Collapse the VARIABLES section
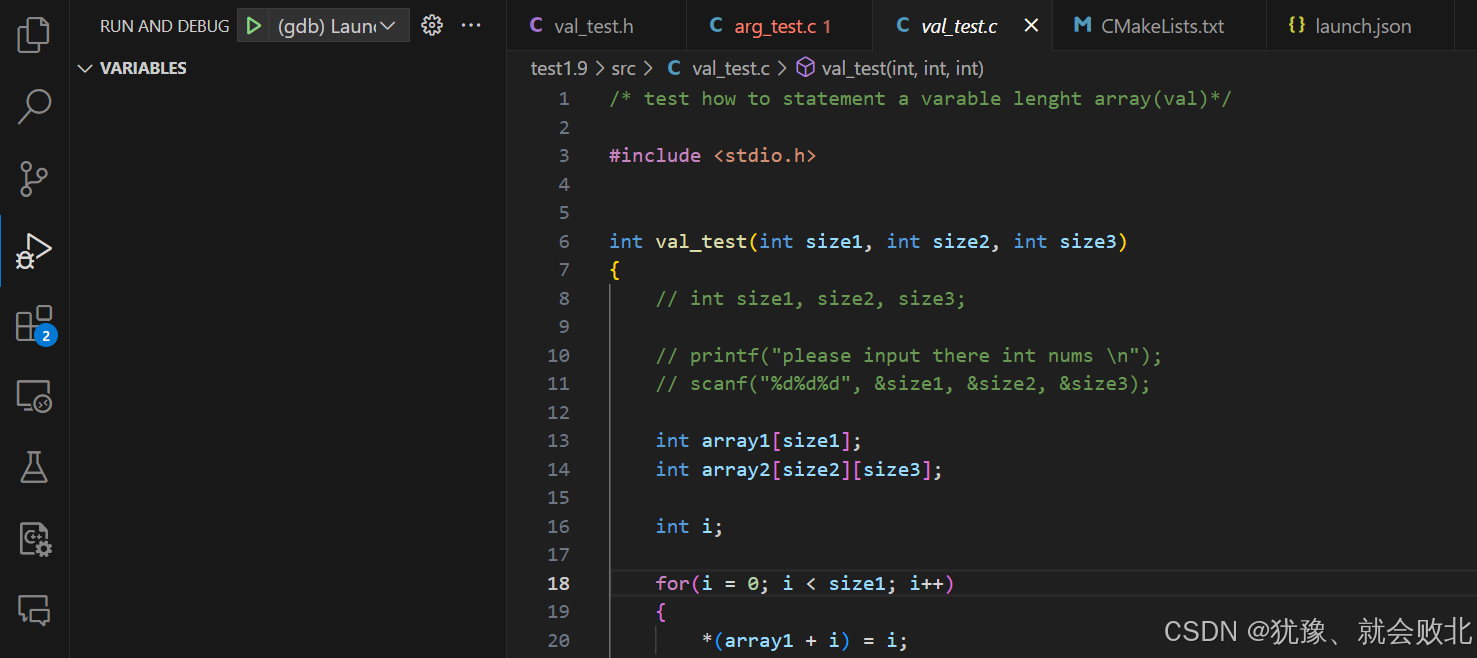This screenshot has width=1477, height=658. (x=132, y=68)
